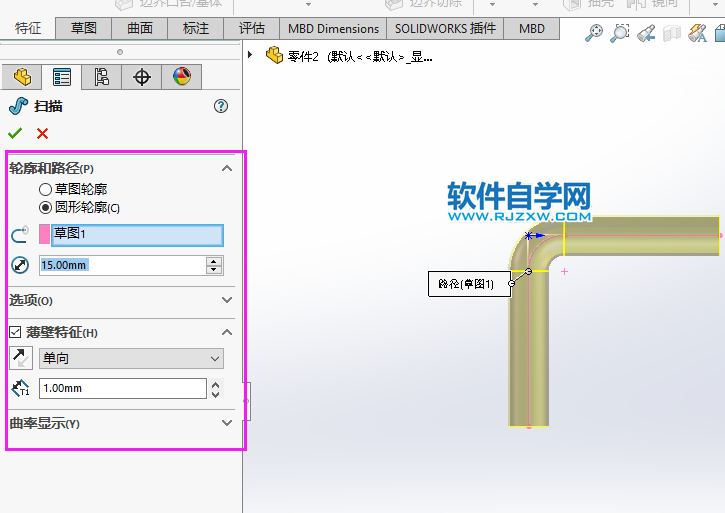Click Zoom to Fit magnifier icon
725x513 pixels.
point(594,33)
